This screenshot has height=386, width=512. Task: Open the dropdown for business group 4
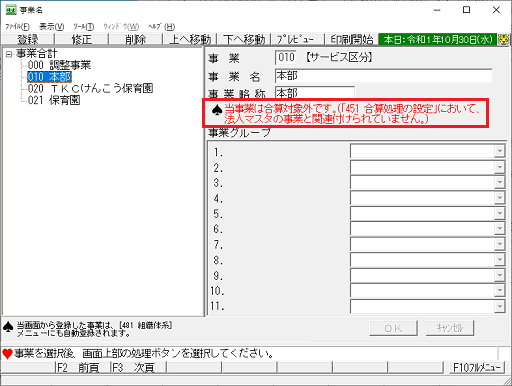[x=499, y=198]
